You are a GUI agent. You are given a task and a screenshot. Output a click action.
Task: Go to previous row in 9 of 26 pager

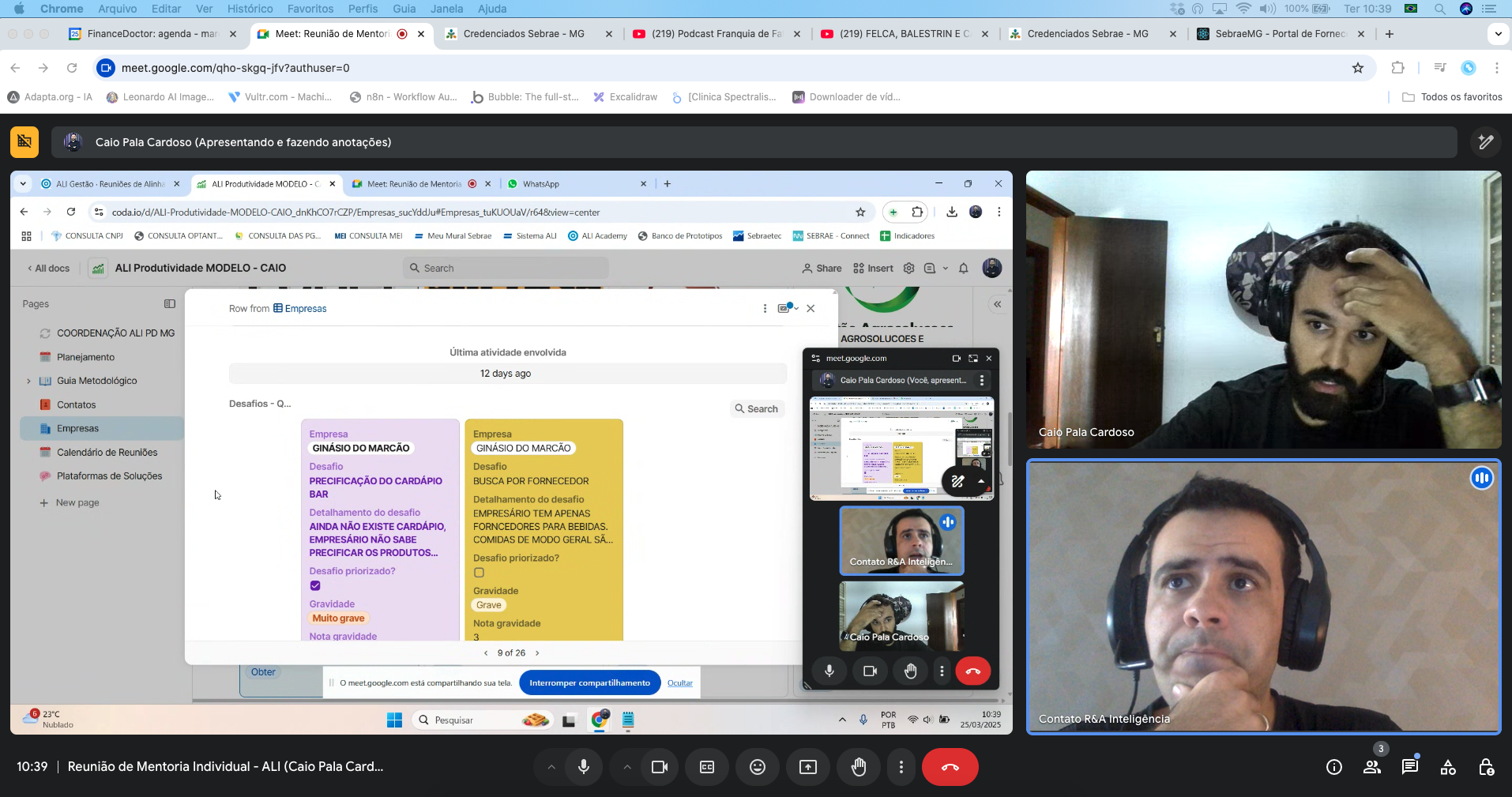(486, 653)
